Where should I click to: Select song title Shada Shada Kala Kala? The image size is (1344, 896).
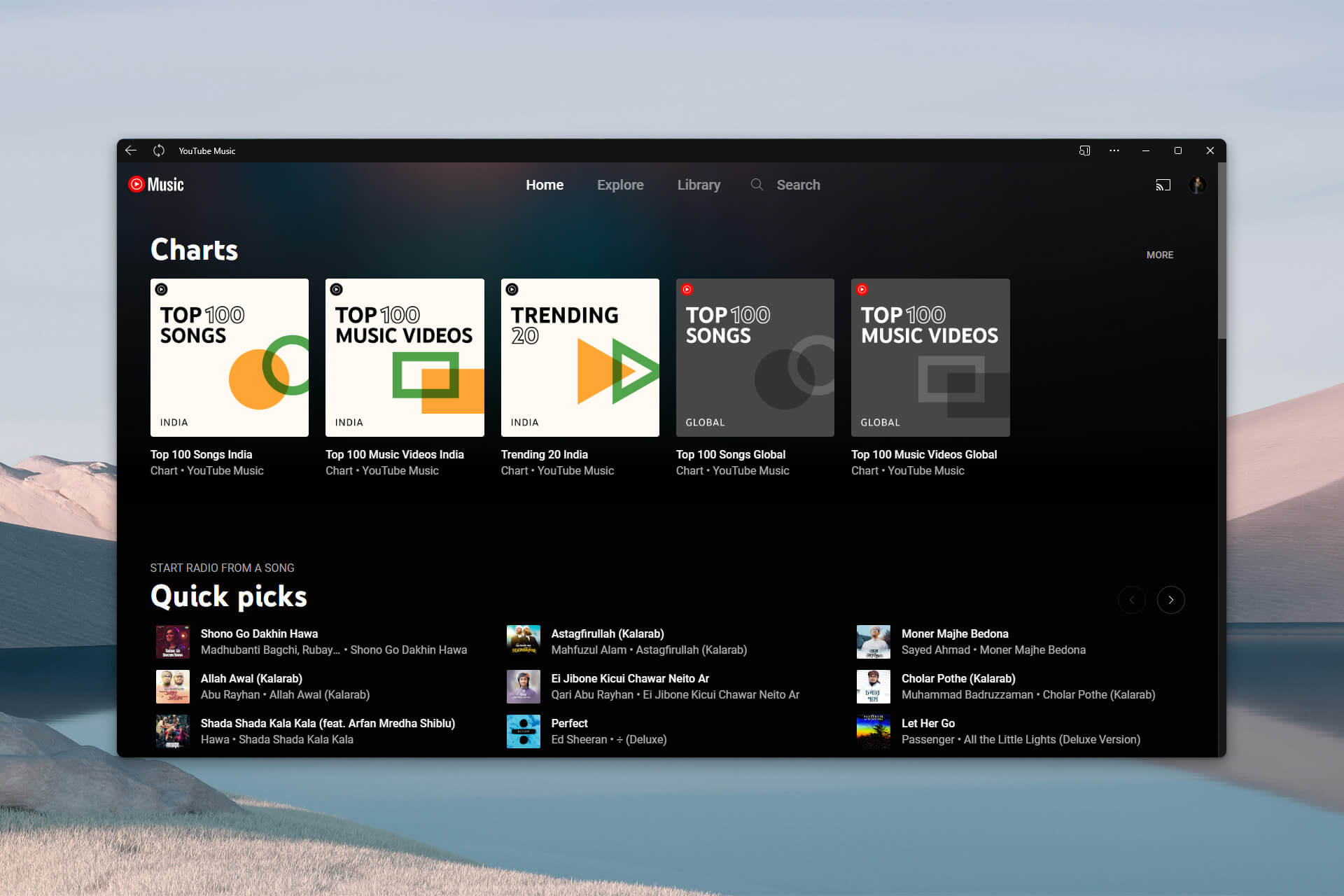coord(328,723)
